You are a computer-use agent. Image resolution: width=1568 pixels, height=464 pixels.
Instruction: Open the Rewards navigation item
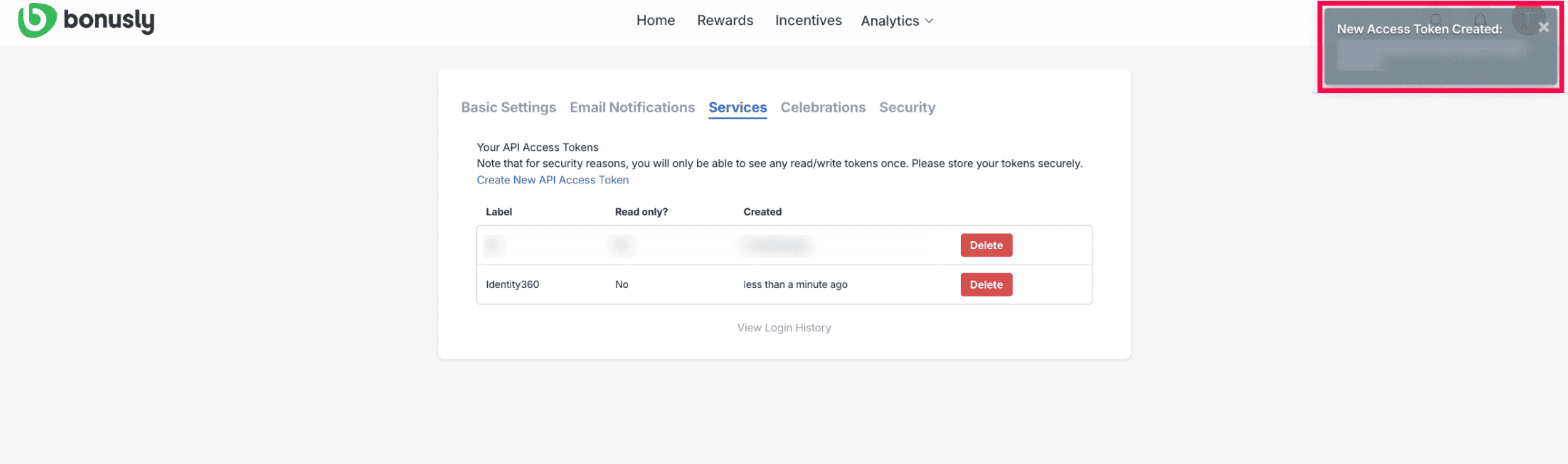click(724, 20)
